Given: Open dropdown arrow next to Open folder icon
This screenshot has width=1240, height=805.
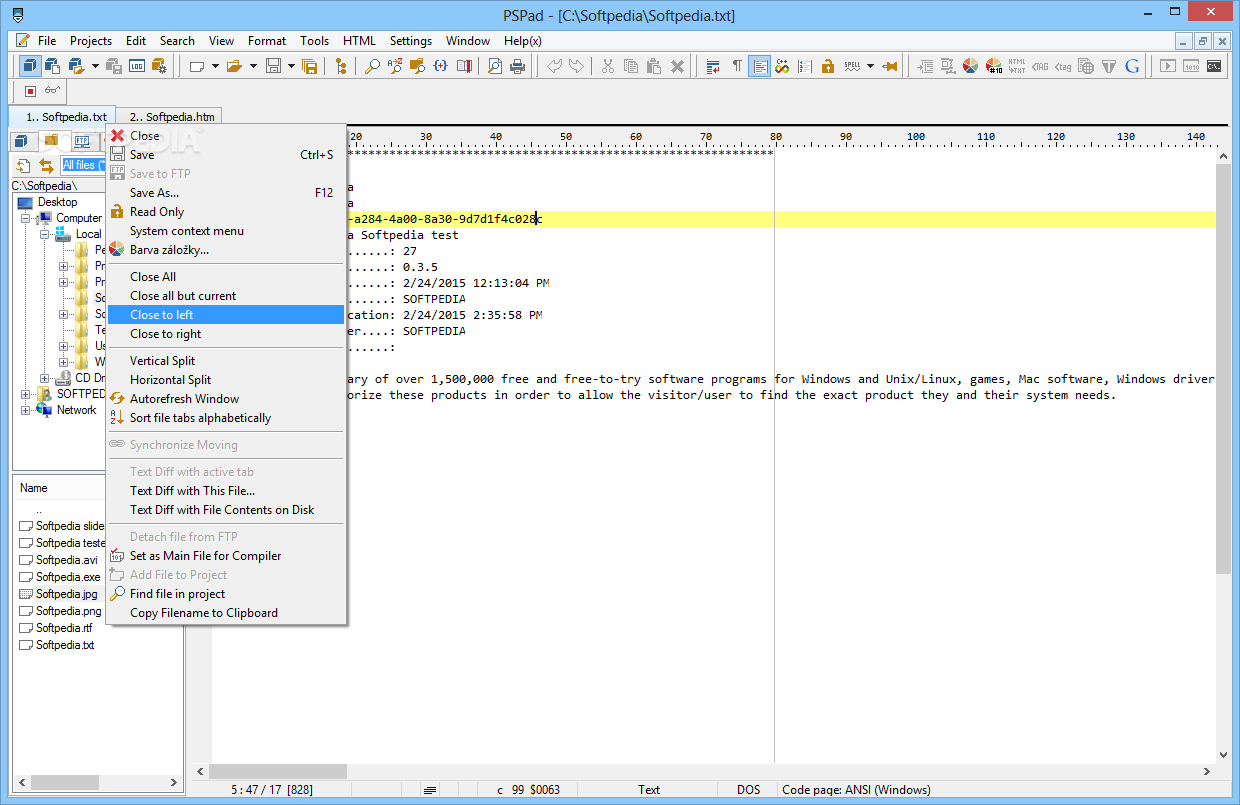Looking at the screenshot, I should pos(253,66).
